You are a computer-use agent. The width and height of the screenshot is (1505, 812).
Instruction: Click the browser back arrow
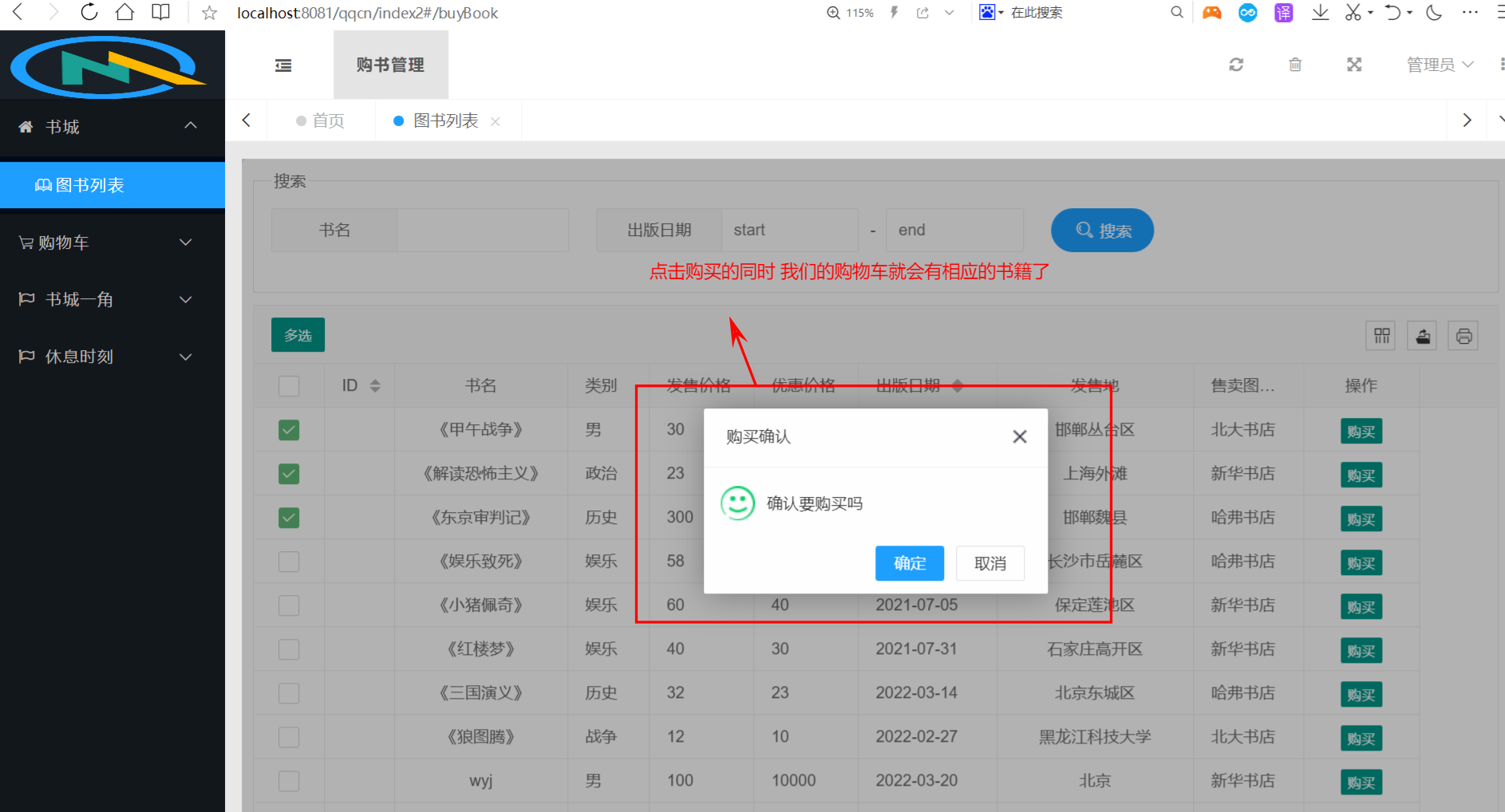18,12
